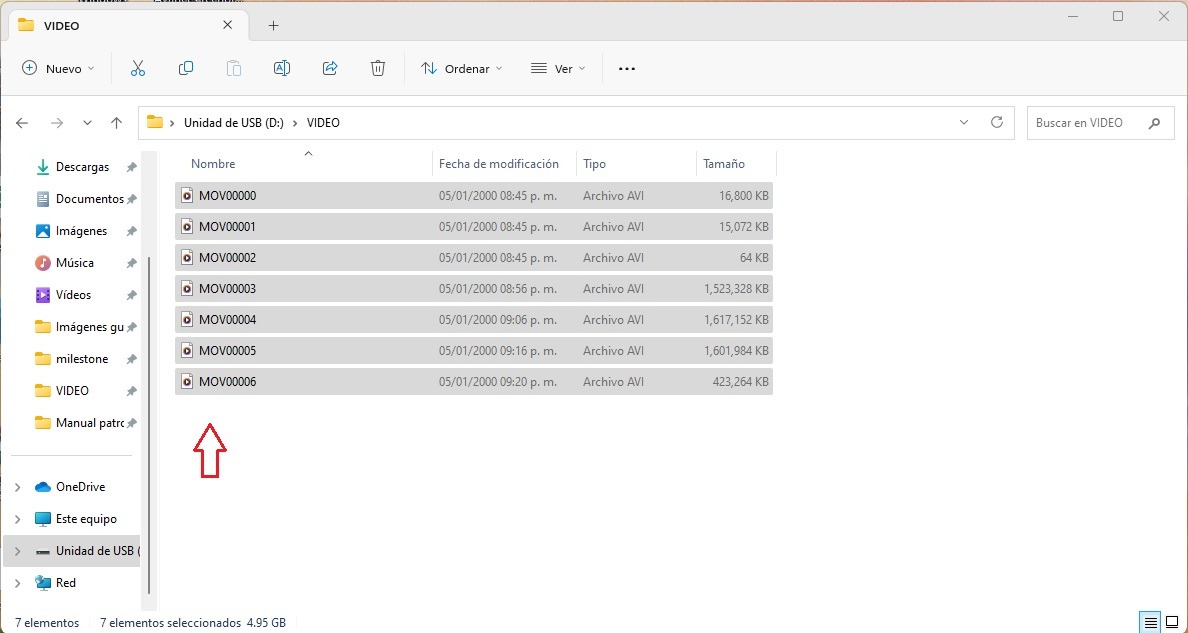Expand the Este equipo tree node
1188x633 pixels.
pos(18,519)
